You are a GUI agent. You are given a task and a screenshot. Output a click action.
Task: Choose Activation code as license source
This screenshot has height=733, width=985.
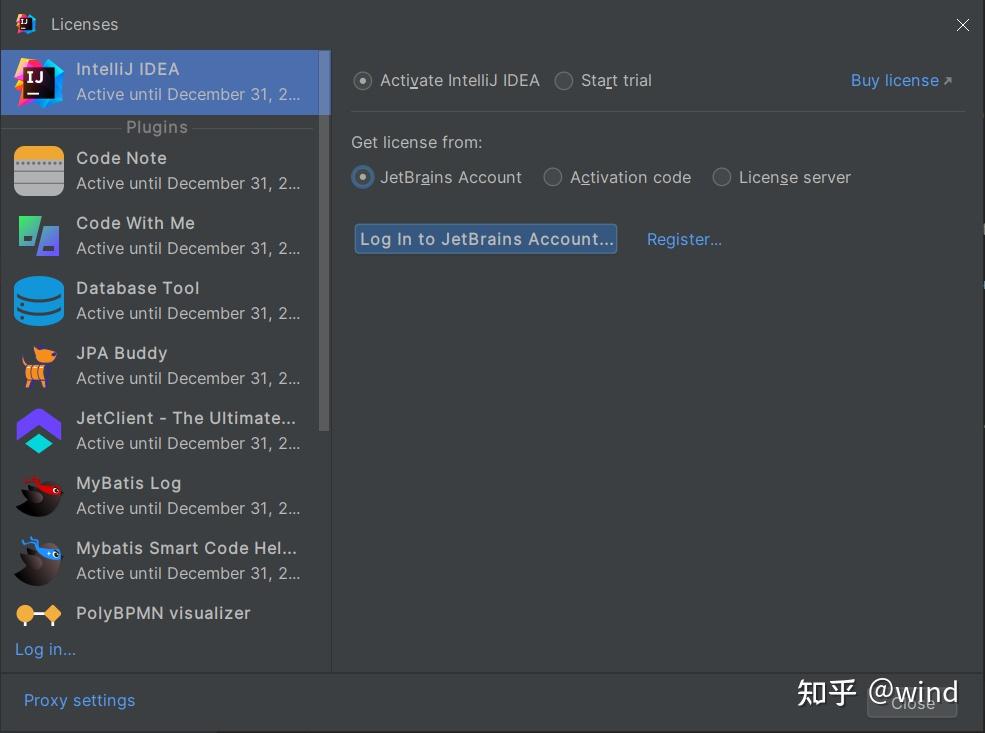coord(553,177)
